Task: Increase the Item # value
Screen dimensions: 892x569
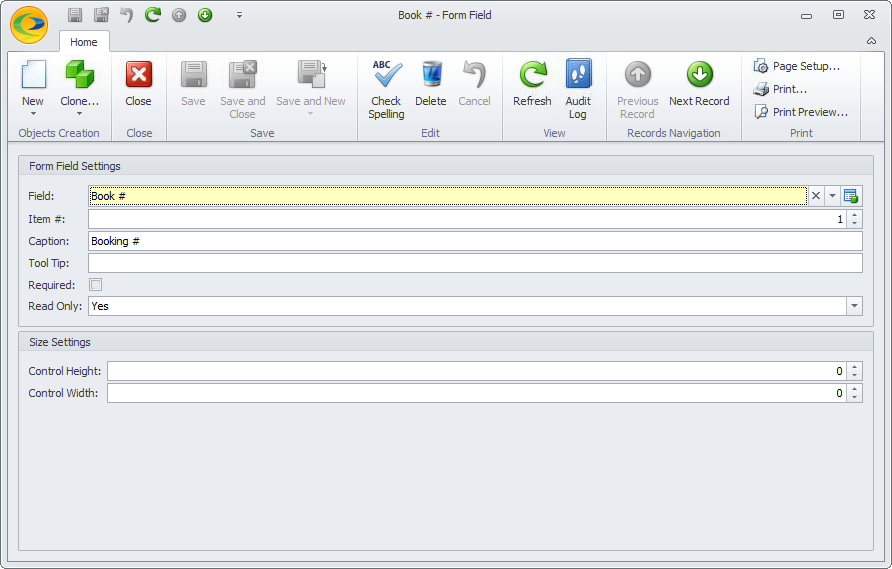Action: pyautogui.click(x=854, y=215)
